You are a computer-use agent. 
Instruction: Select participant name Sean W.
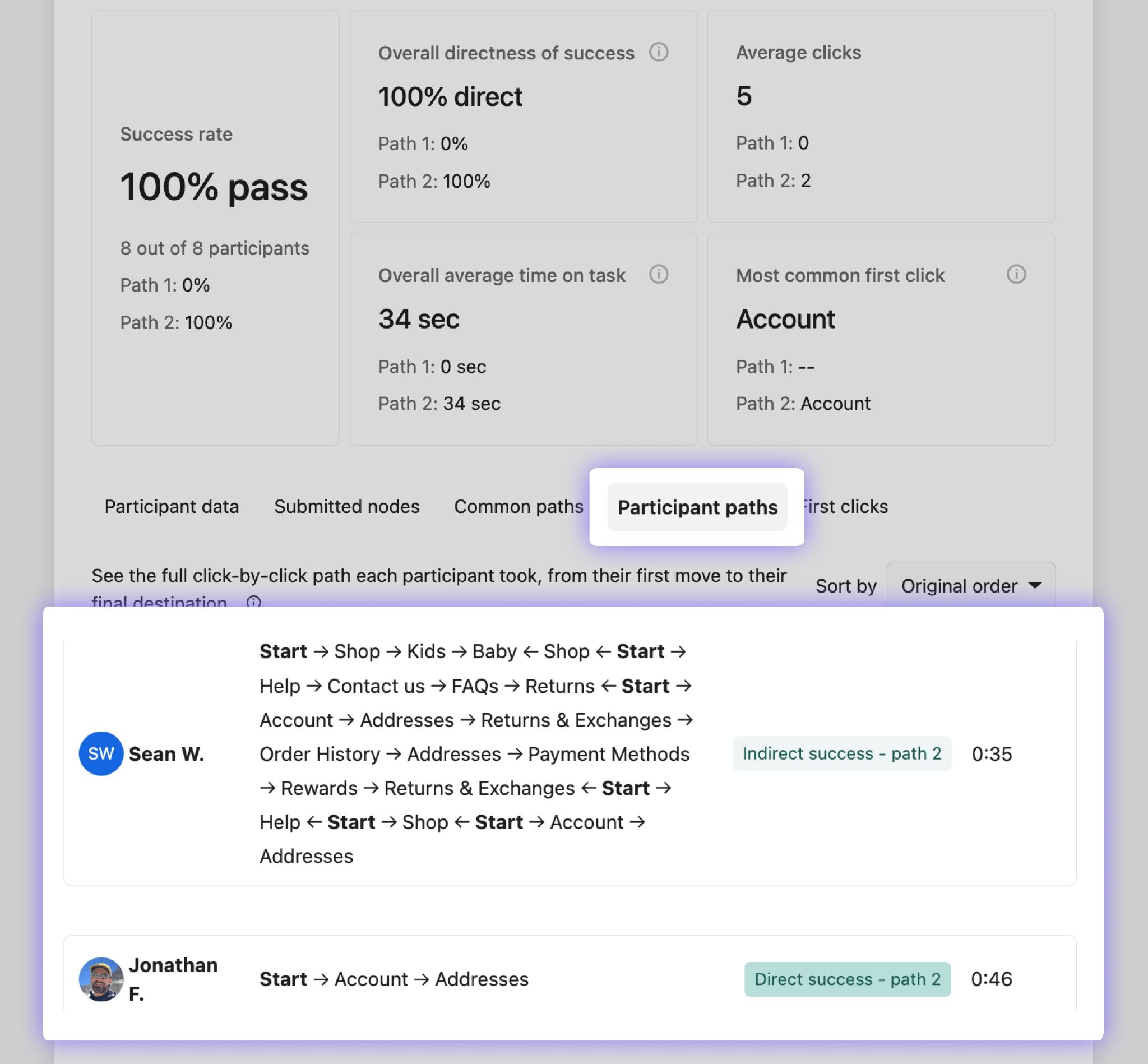point(166,753)
